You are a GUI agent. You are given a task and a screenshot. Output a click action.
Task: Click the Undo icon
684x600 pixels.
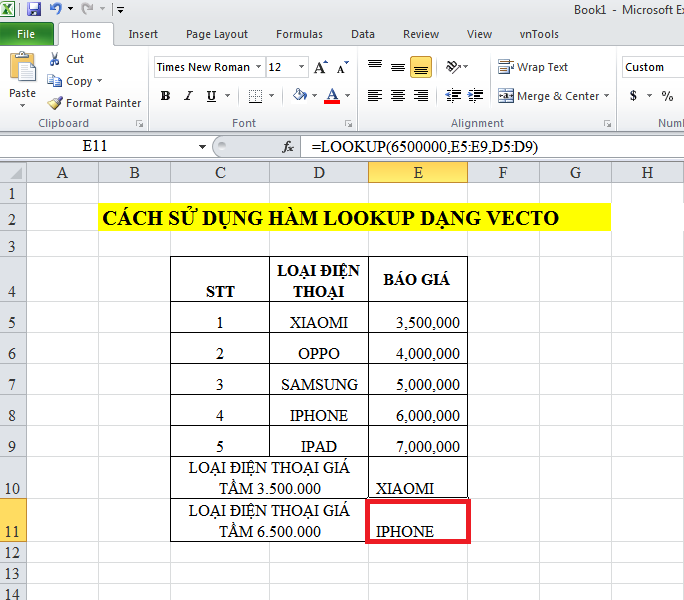[55, 8]
